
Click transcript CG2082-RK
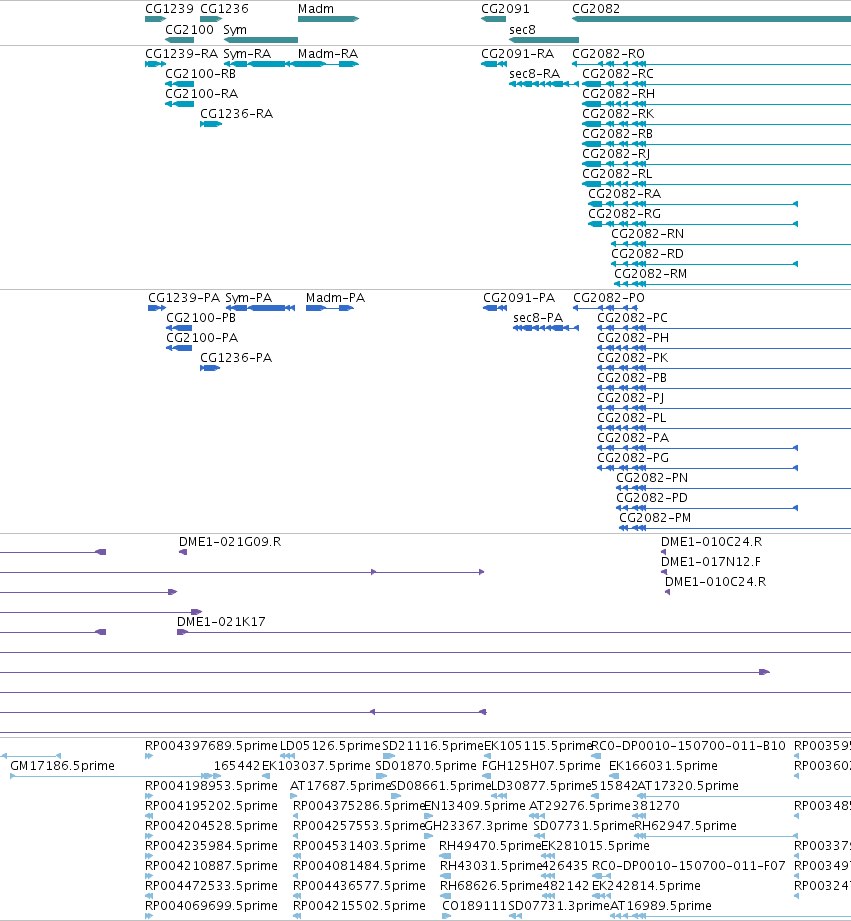tap(618, 114)
